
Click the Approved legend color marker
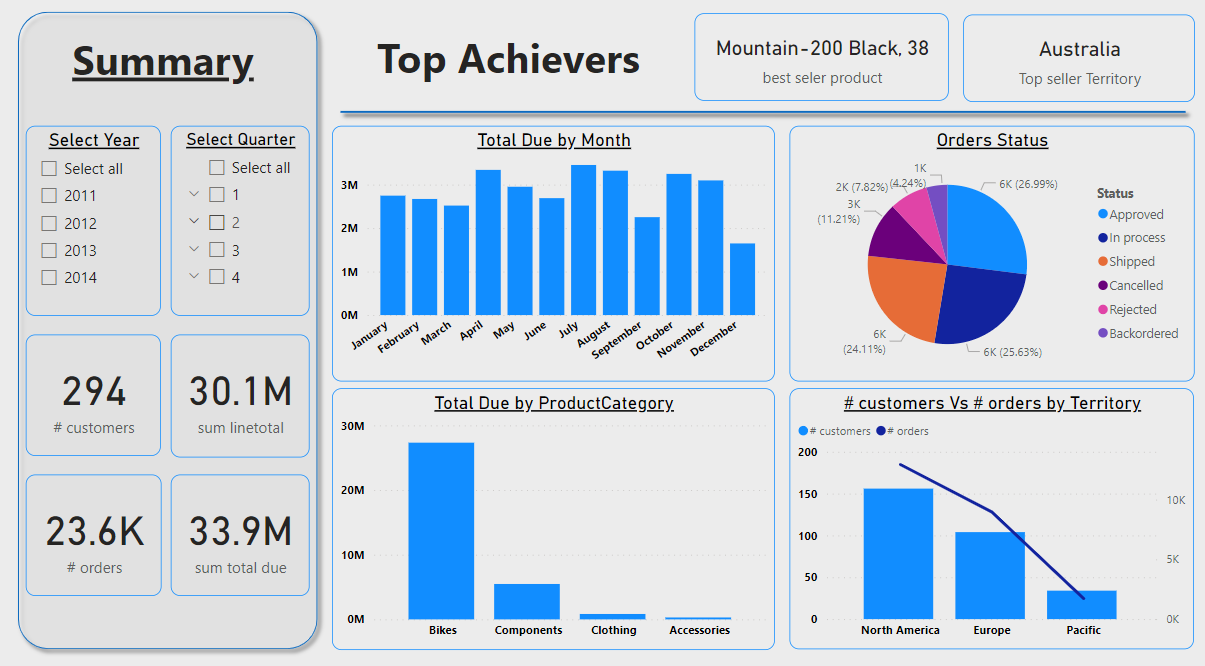point(1103,214)
